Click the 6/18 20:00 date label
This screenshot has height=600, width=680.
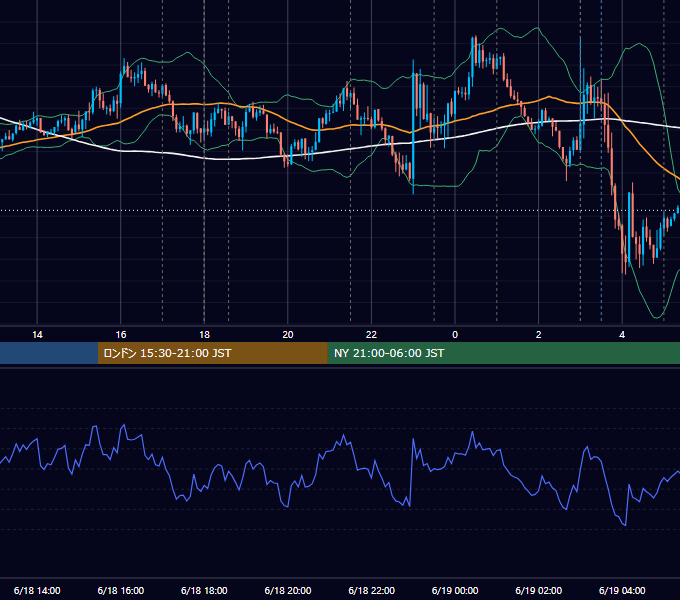pyautogui.click(x=288, y=590)
